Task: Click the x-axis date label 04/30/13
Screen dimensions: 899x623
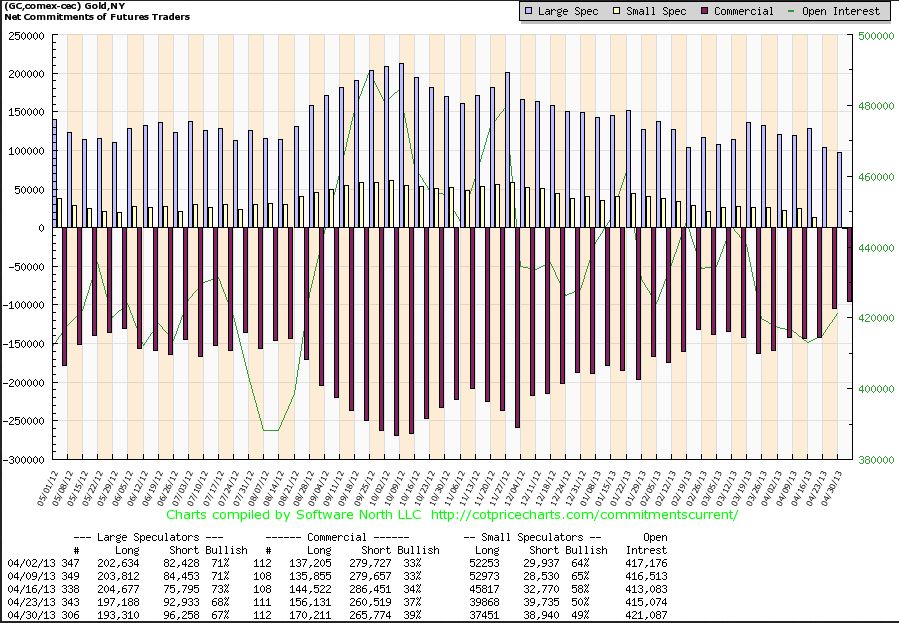Action: pos(831,488)
